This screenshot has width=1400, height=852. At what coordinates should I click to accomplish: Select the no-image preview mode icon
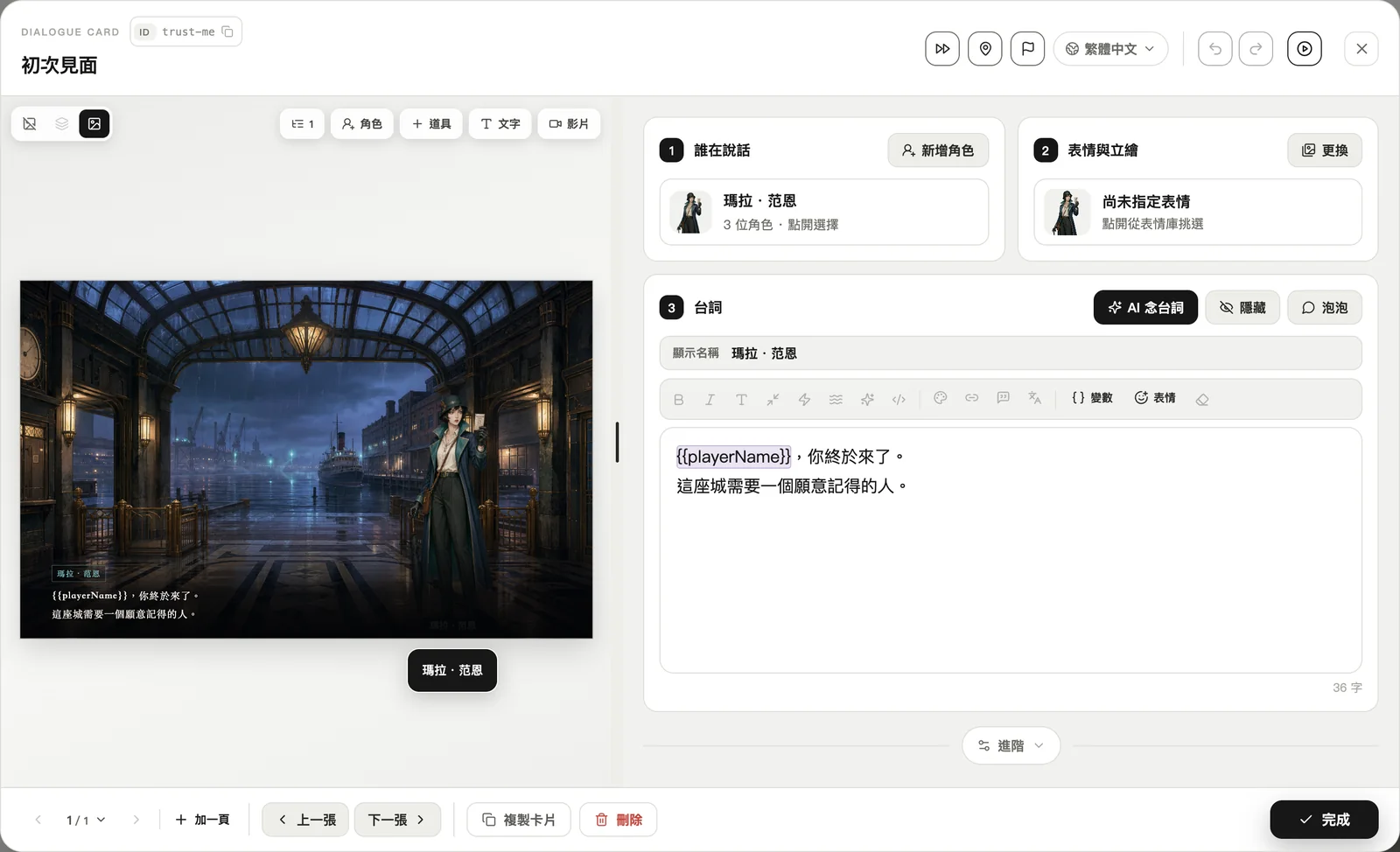(30, 124)
